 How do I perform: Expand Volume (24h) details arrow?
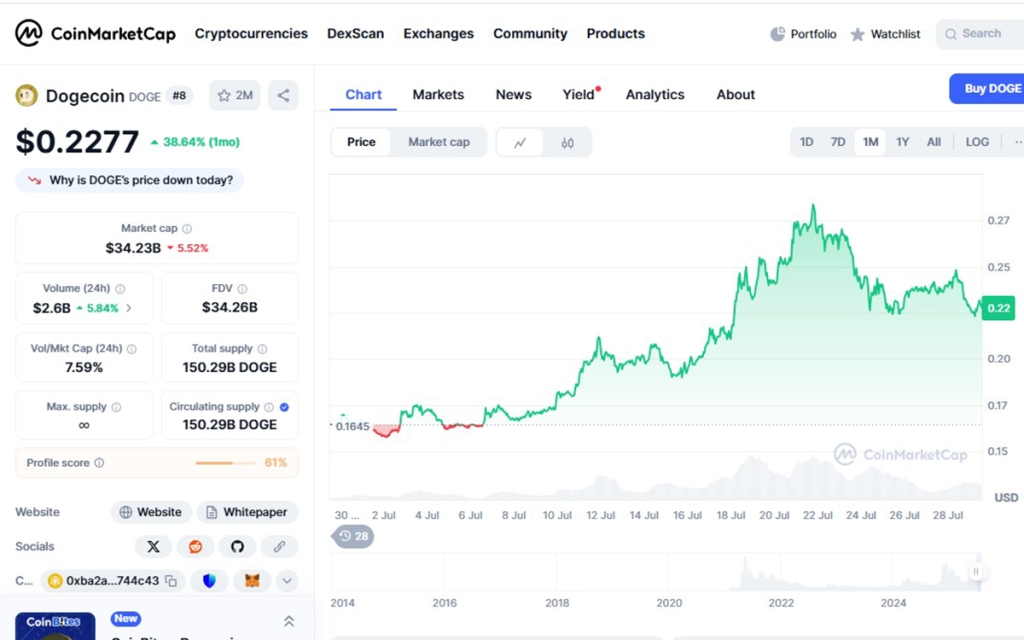129,308
